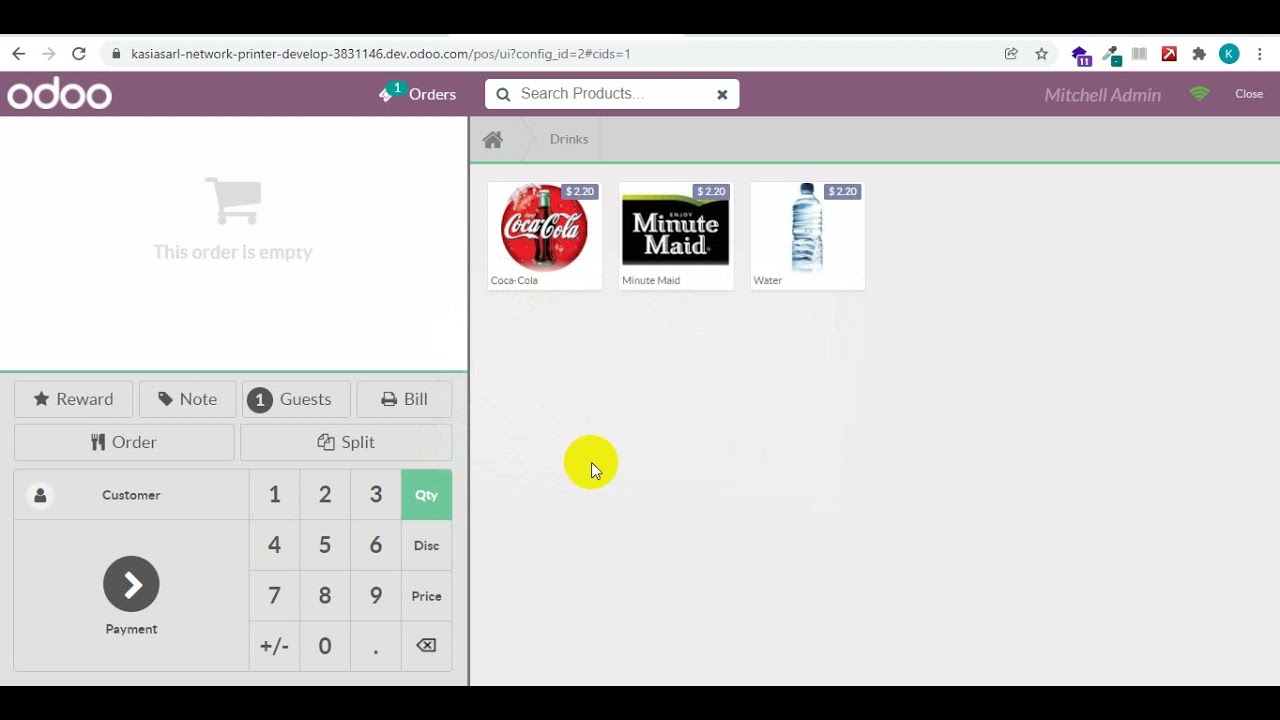The width and height of the screenshot is (1280, 720).
Task: Check the wifi connection status icon
Action: point(1199,94)
